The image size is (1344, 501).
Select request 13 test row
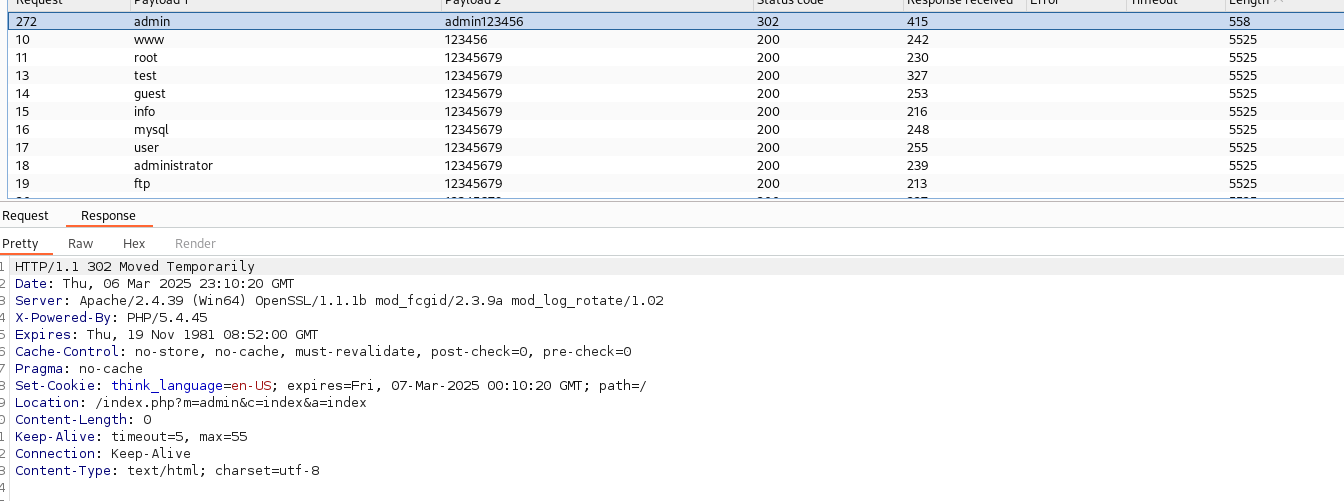point(145,76)
